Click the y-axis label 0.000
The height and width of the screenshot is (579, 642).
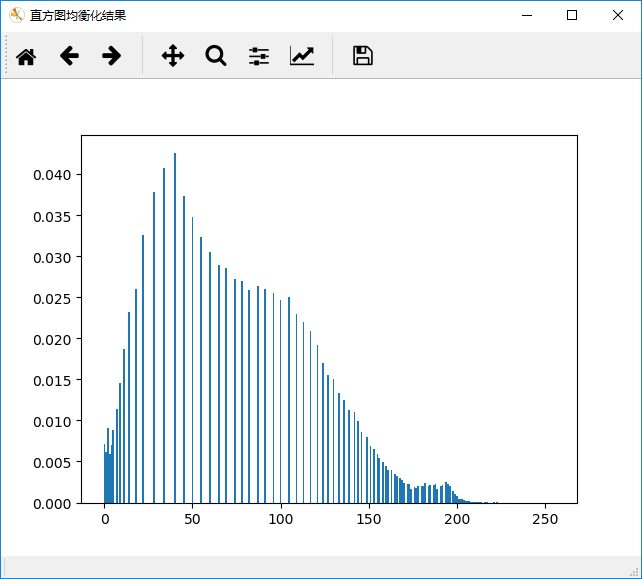(52, 504)
